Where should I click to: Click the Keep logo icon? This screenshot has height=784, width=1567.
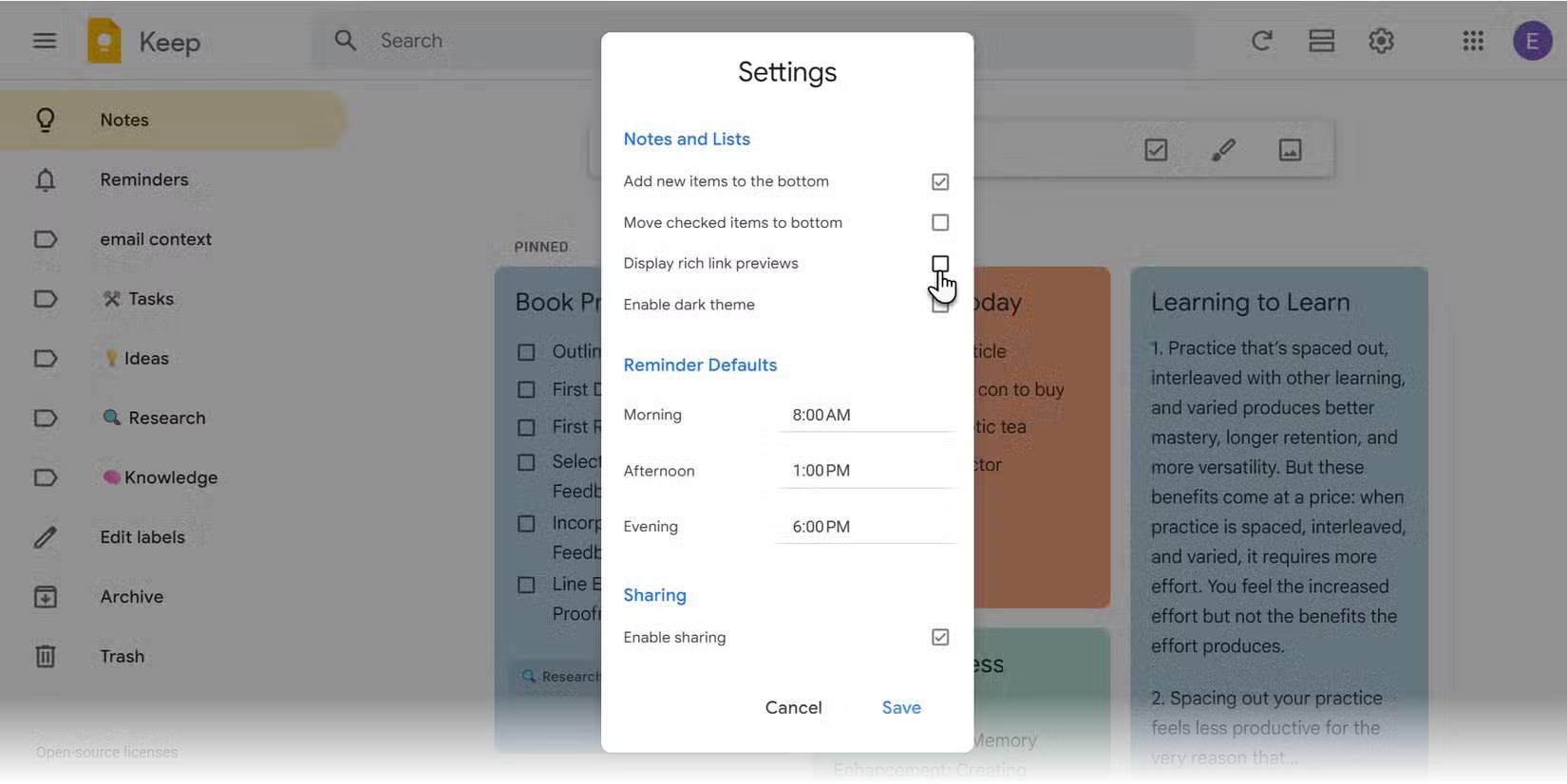tap(104, 41)
